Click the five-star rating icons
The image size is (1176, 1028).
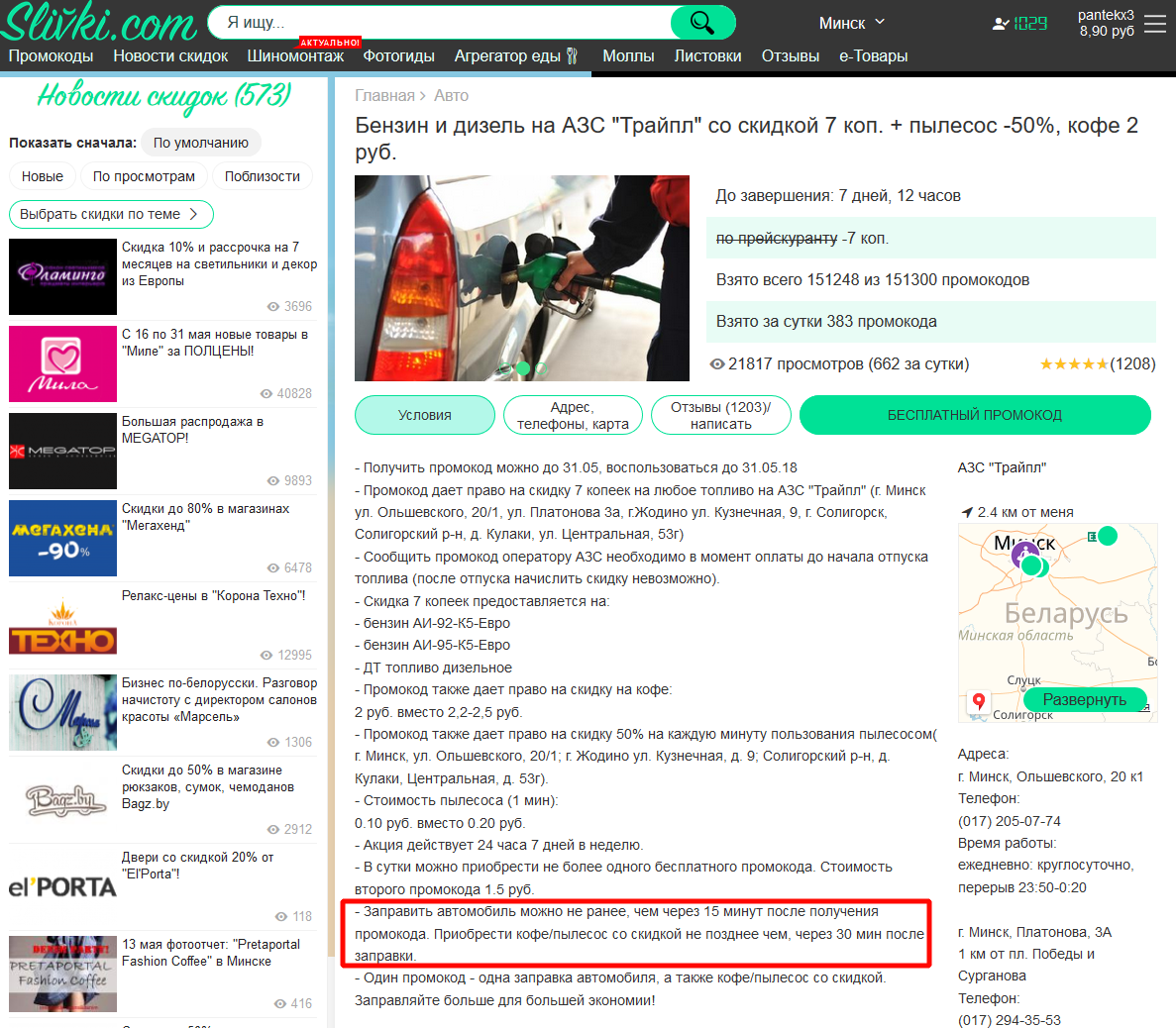(1073, 364)
